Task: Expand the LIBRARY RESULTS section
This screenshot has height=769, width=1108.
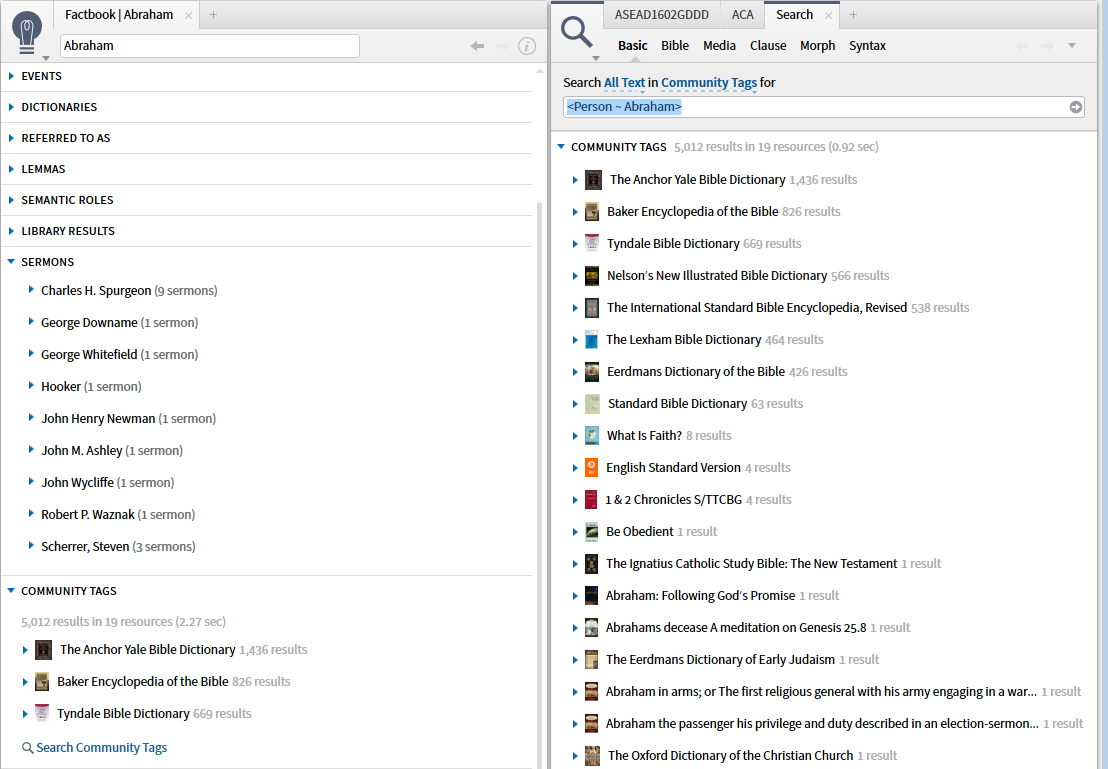Action: tap(11, 231)
